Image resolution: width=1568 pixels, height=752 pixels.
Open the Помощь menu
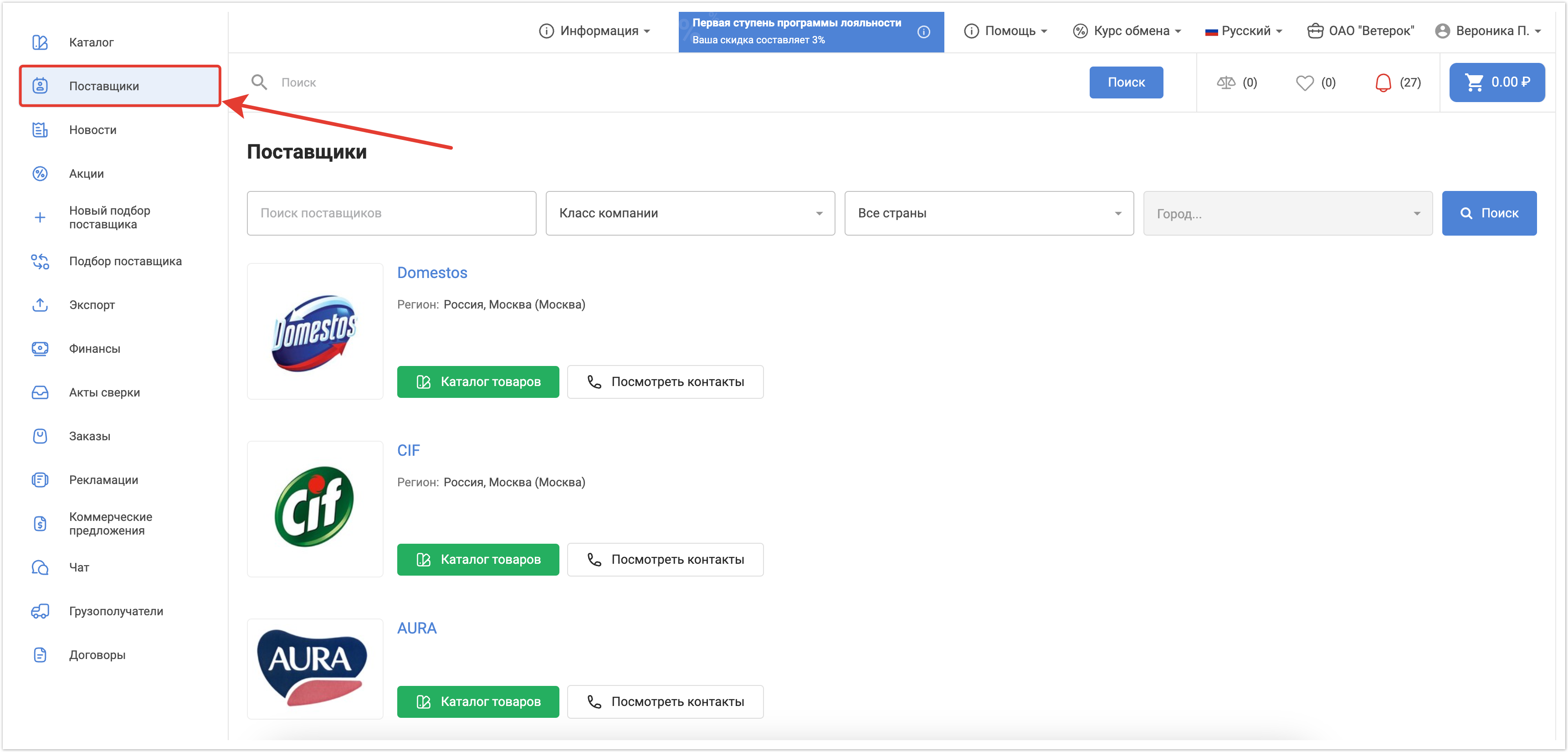tap(1005, 31)
